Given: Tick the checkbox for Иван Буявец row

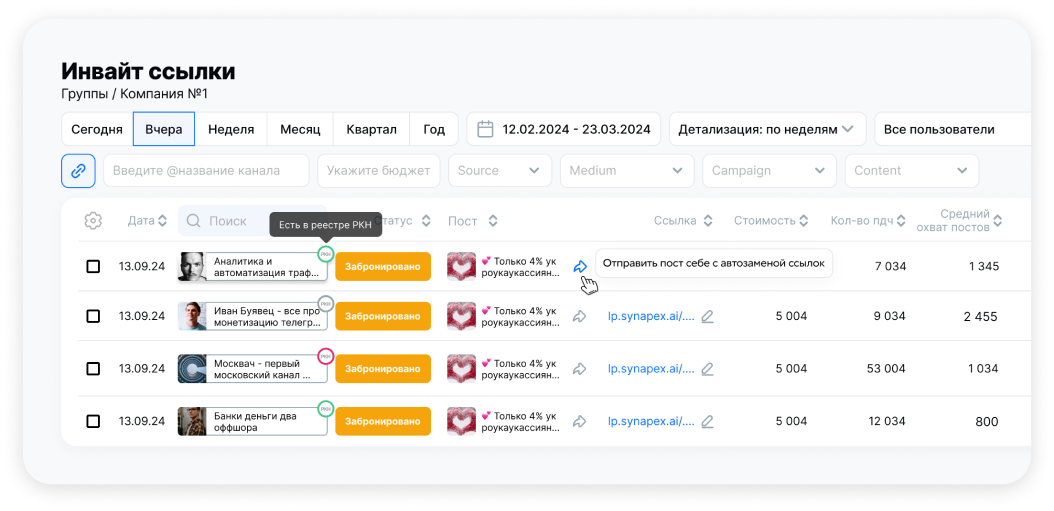Looking at the screenshot, I should [93, 316].
